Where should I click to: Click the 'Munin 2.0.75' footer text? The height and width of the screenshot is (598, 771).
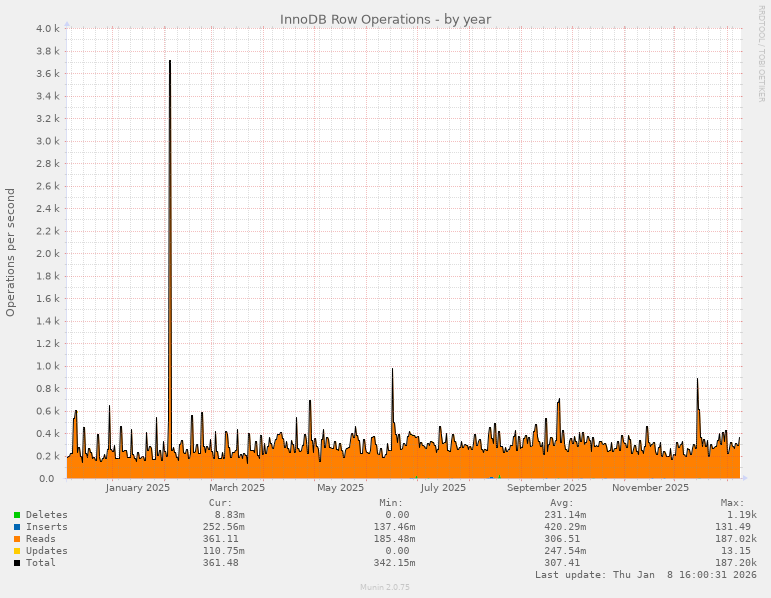click(385, 587)
